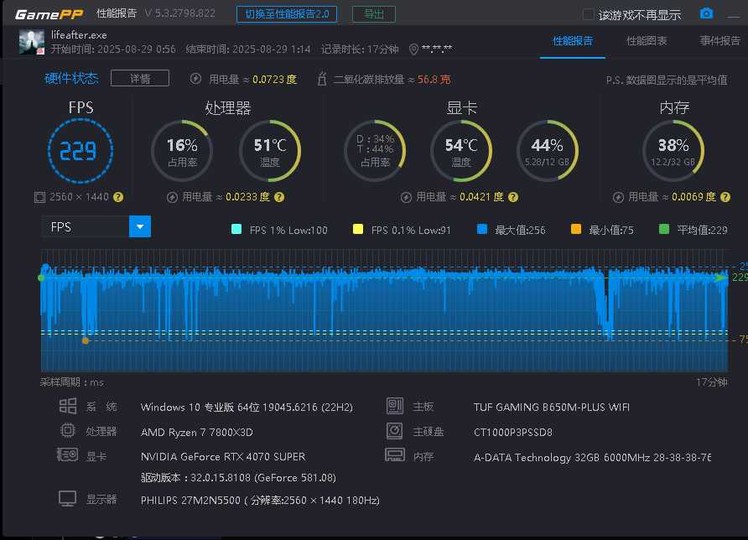Click the help icon next to 2560 × 1440

coord(118,198)
